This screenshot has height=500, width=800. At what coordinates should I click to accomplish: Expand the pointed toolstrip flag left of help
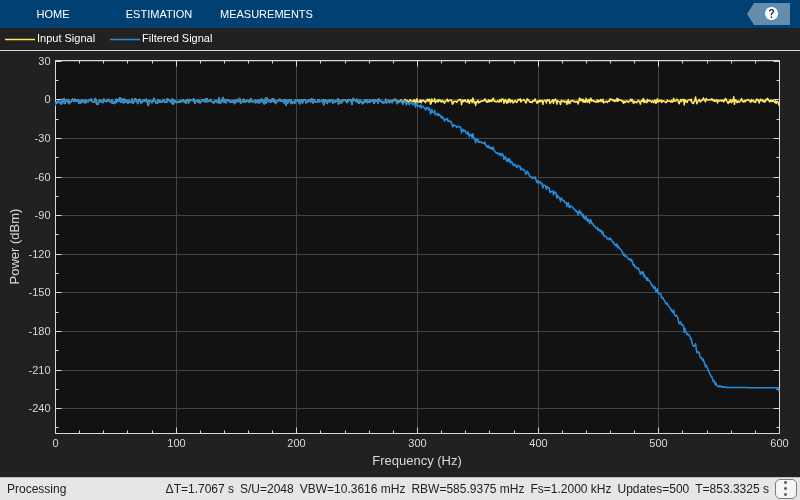(753, 14)
